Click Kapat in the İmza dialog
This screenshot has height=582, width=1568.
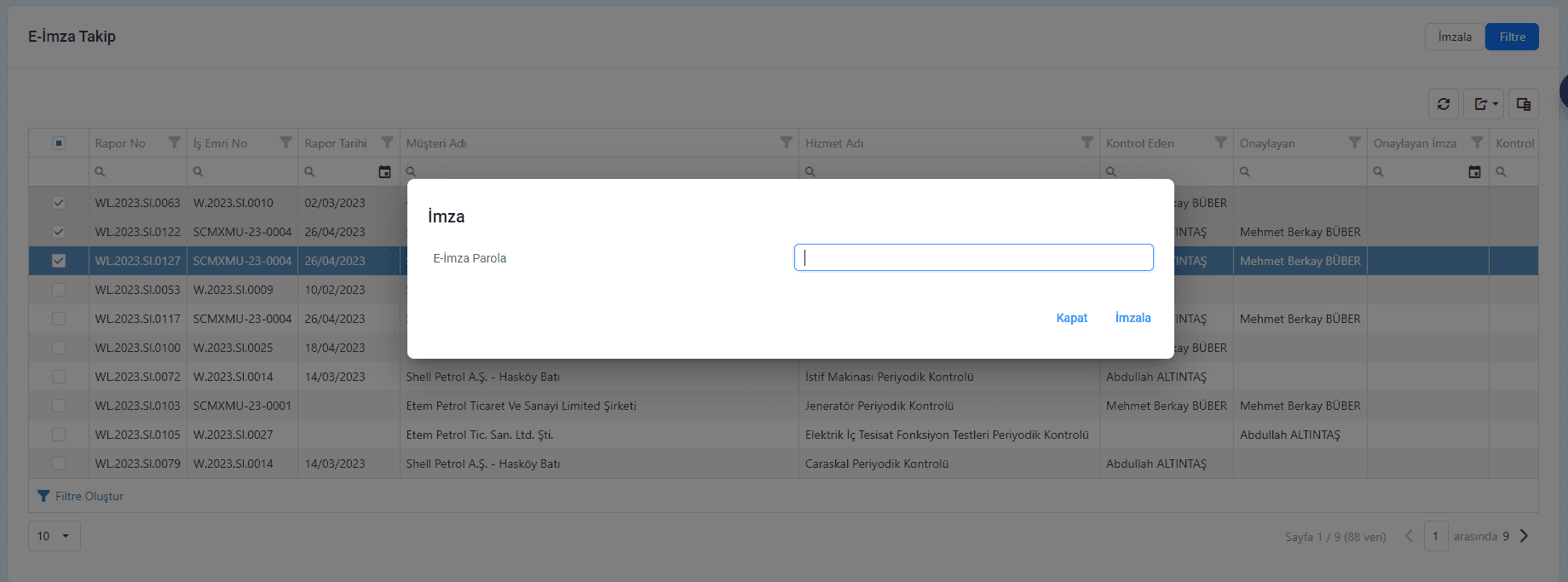pos(1072,318)
